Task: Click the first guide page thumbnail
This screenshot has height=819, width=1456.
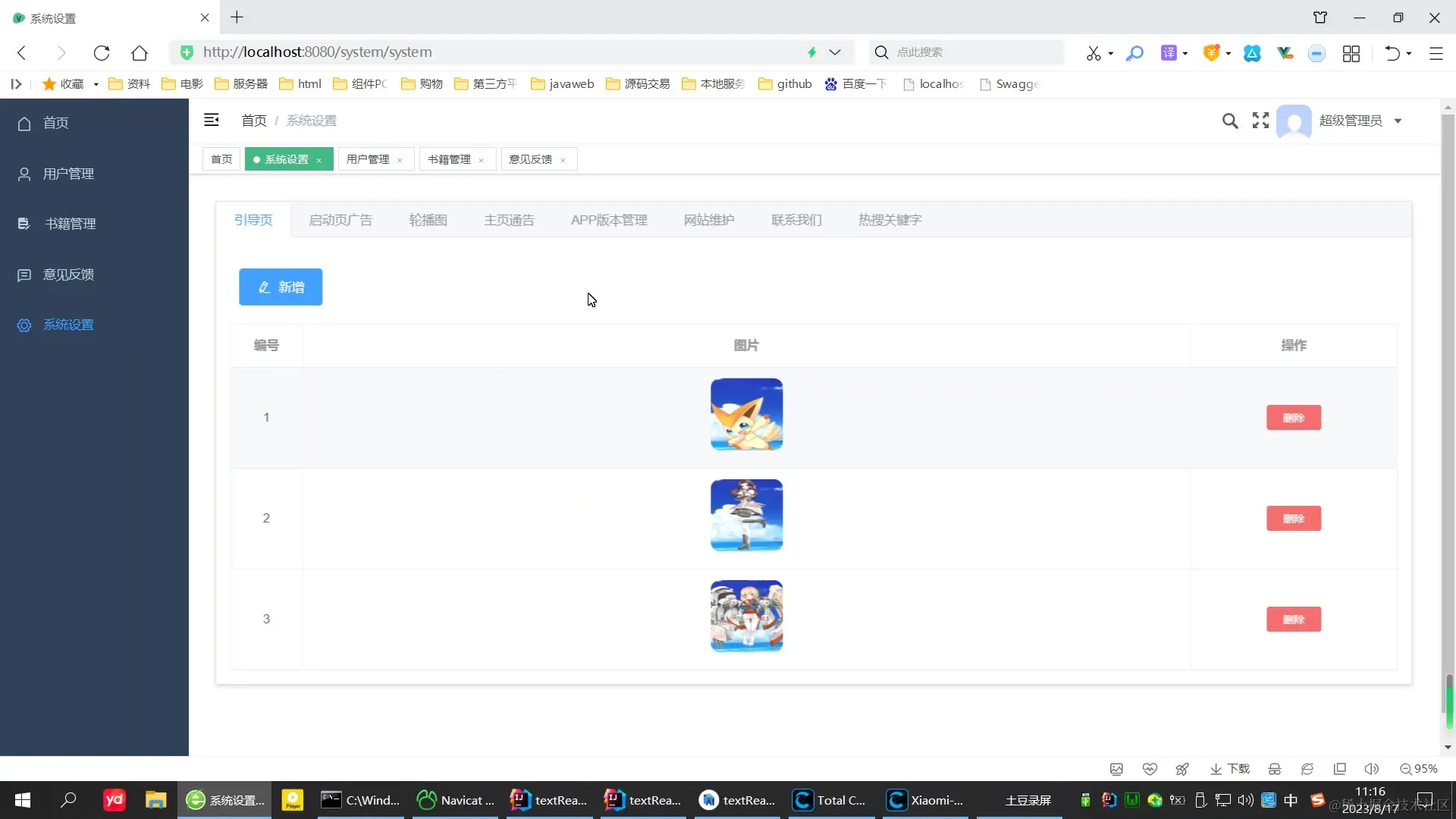Action: (x=746, y=414)
